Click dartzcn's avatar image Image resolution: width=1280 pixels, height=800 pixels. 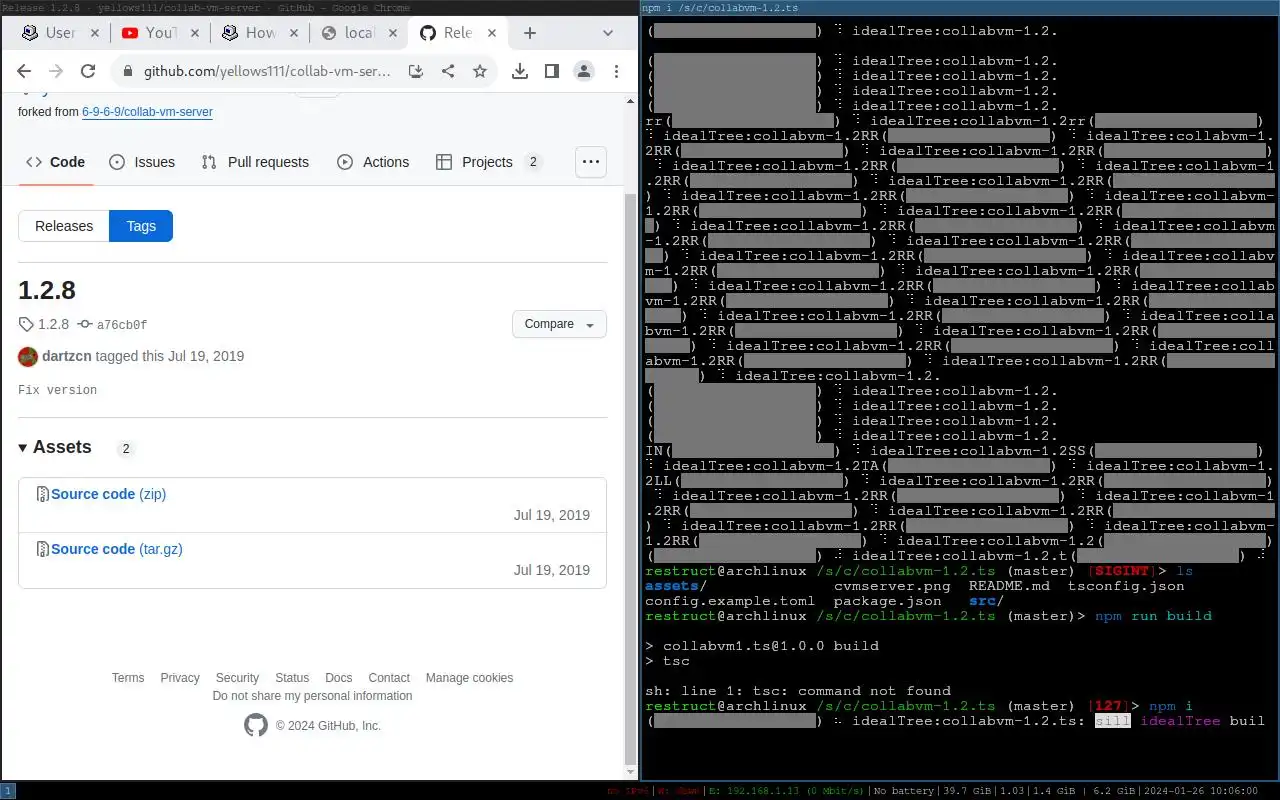pyautogui.click(x=28, y=356)
